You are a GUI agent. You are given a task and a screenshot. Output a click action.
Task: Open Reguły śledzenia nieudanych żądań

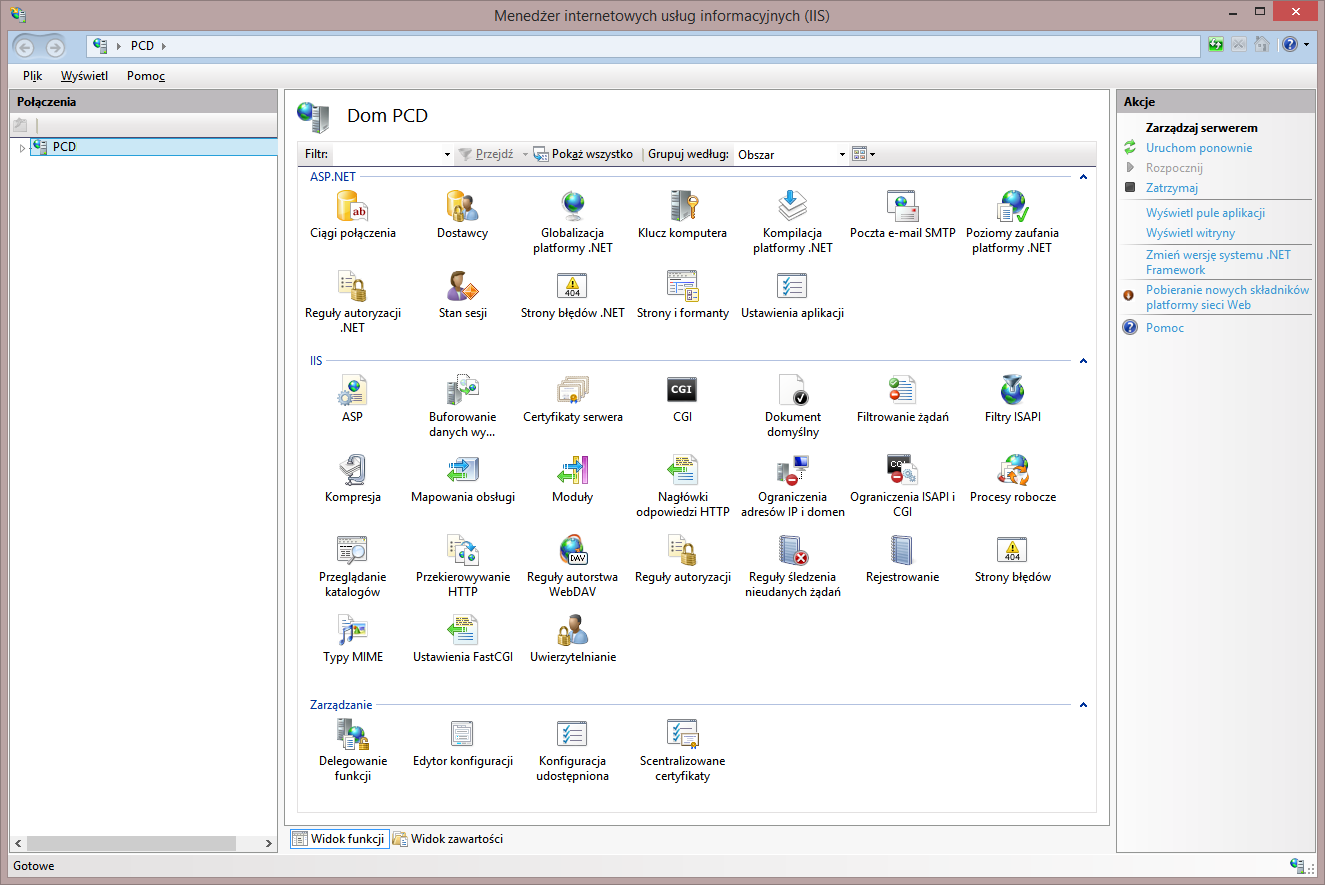pyautogui.click(x=793, y=566)
